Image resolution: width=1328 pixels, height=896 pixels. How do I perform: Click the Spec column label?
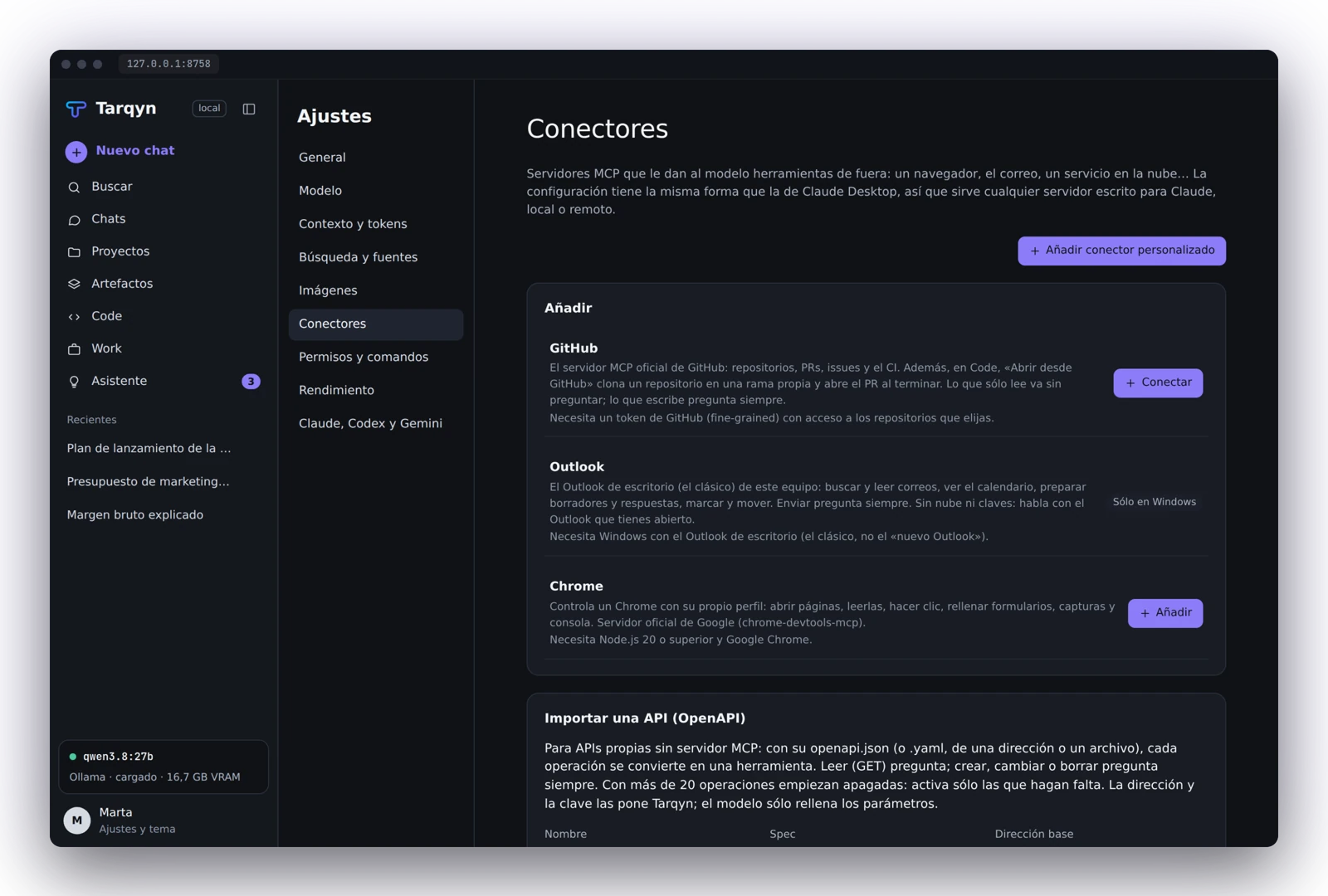(783, 835)
